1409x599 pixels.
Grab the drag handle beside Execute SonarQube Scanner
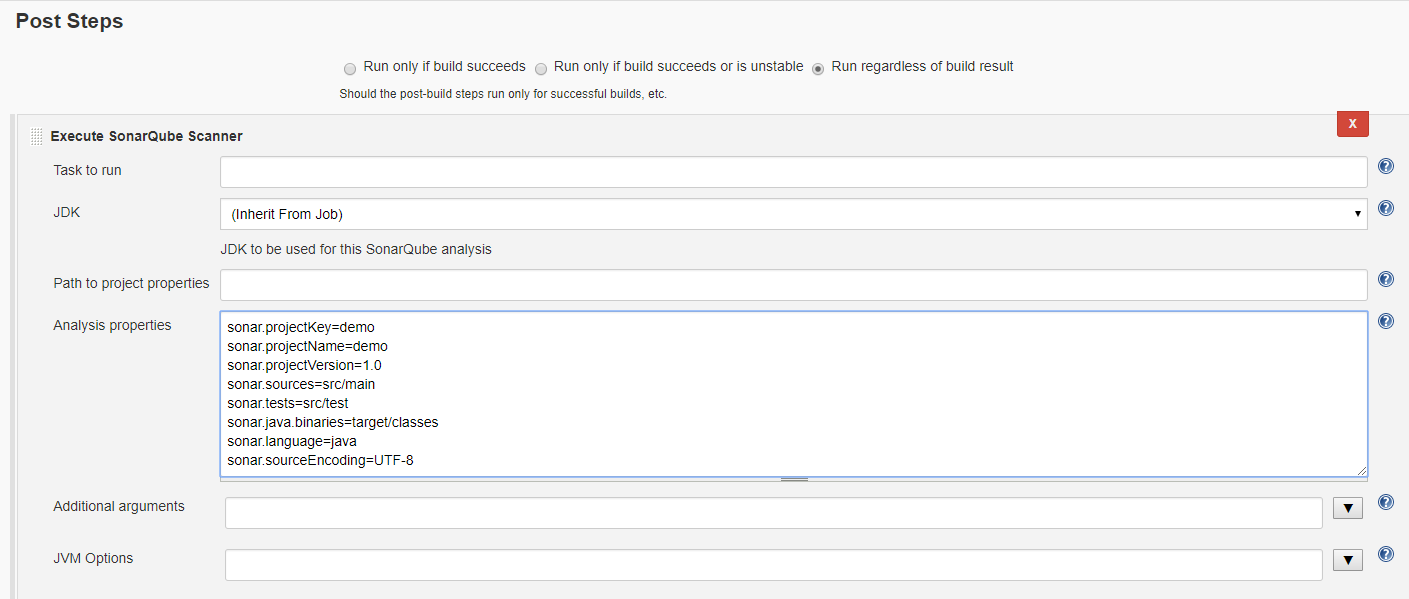(x=36, y=136)
